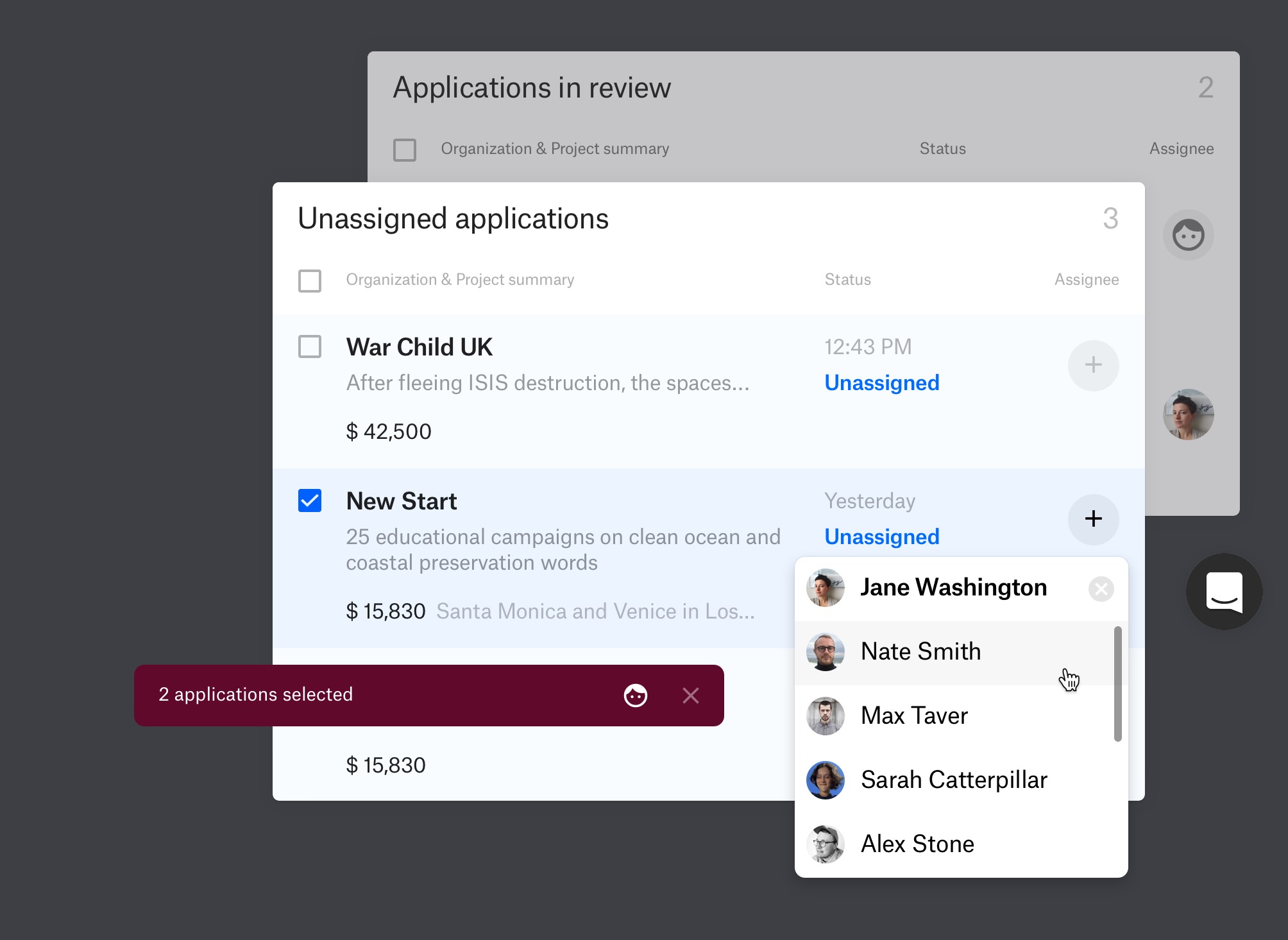Image resolution: width=1288 pixels, height=940 pixels.
Task: Click the plus assignee button for War Child UK
Action: 1093,365
